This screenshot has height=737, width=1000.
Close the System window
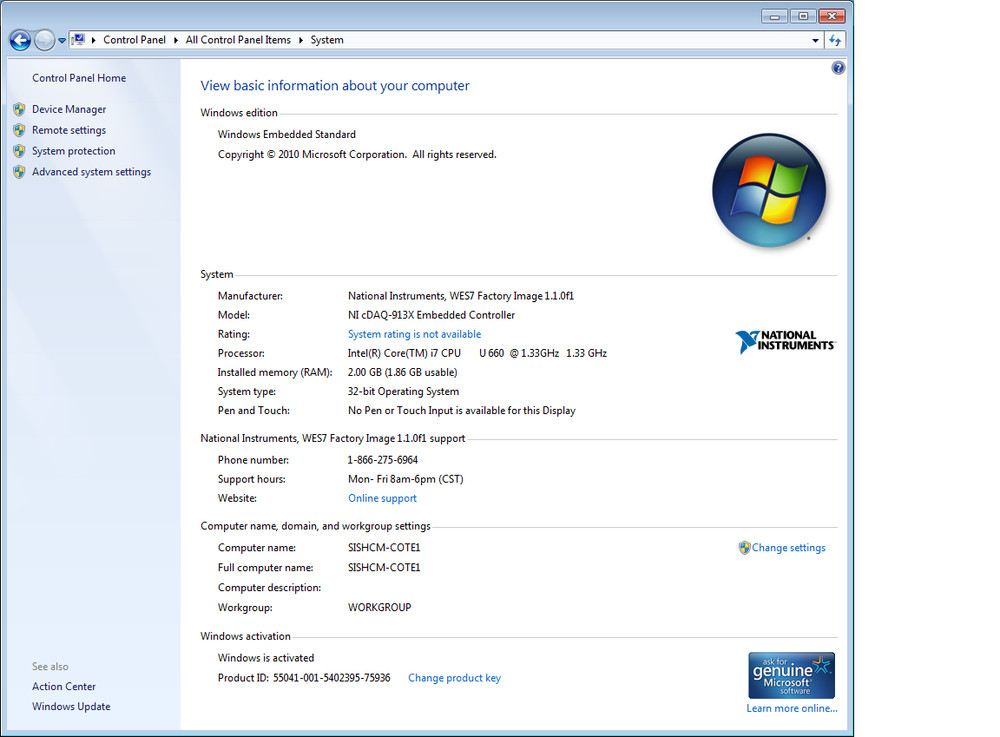(832, 16)
